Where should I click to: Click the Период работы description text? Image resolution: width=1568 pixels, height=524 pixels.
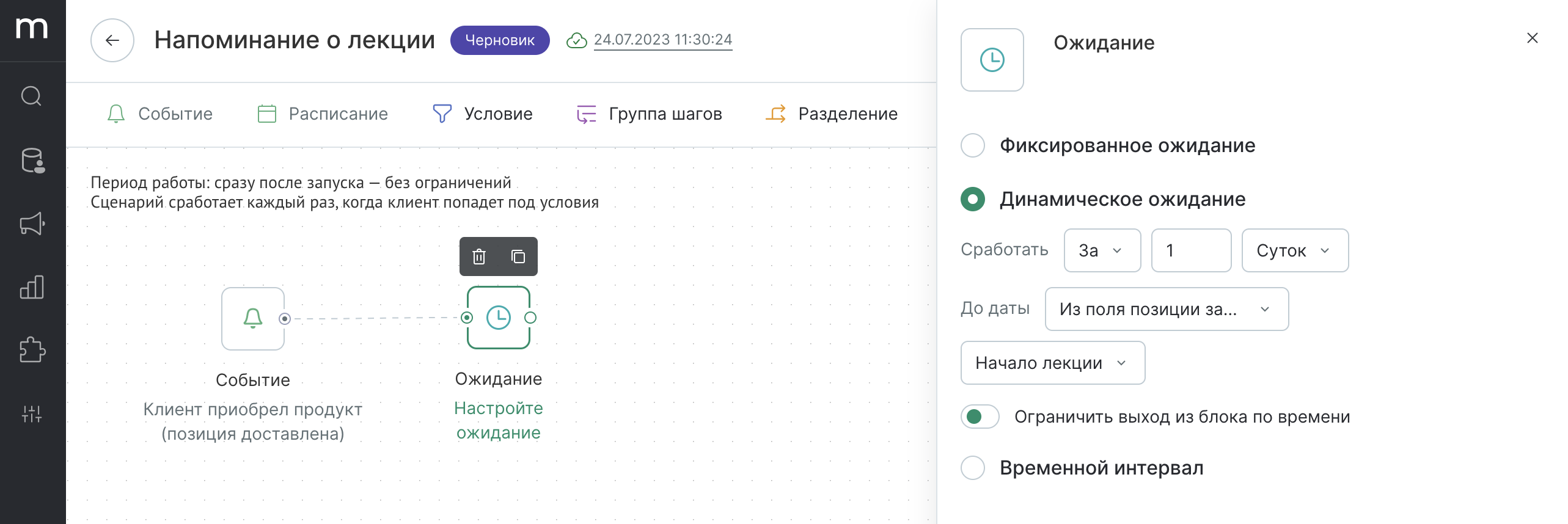pyautogui.click(x=301, y=183)
